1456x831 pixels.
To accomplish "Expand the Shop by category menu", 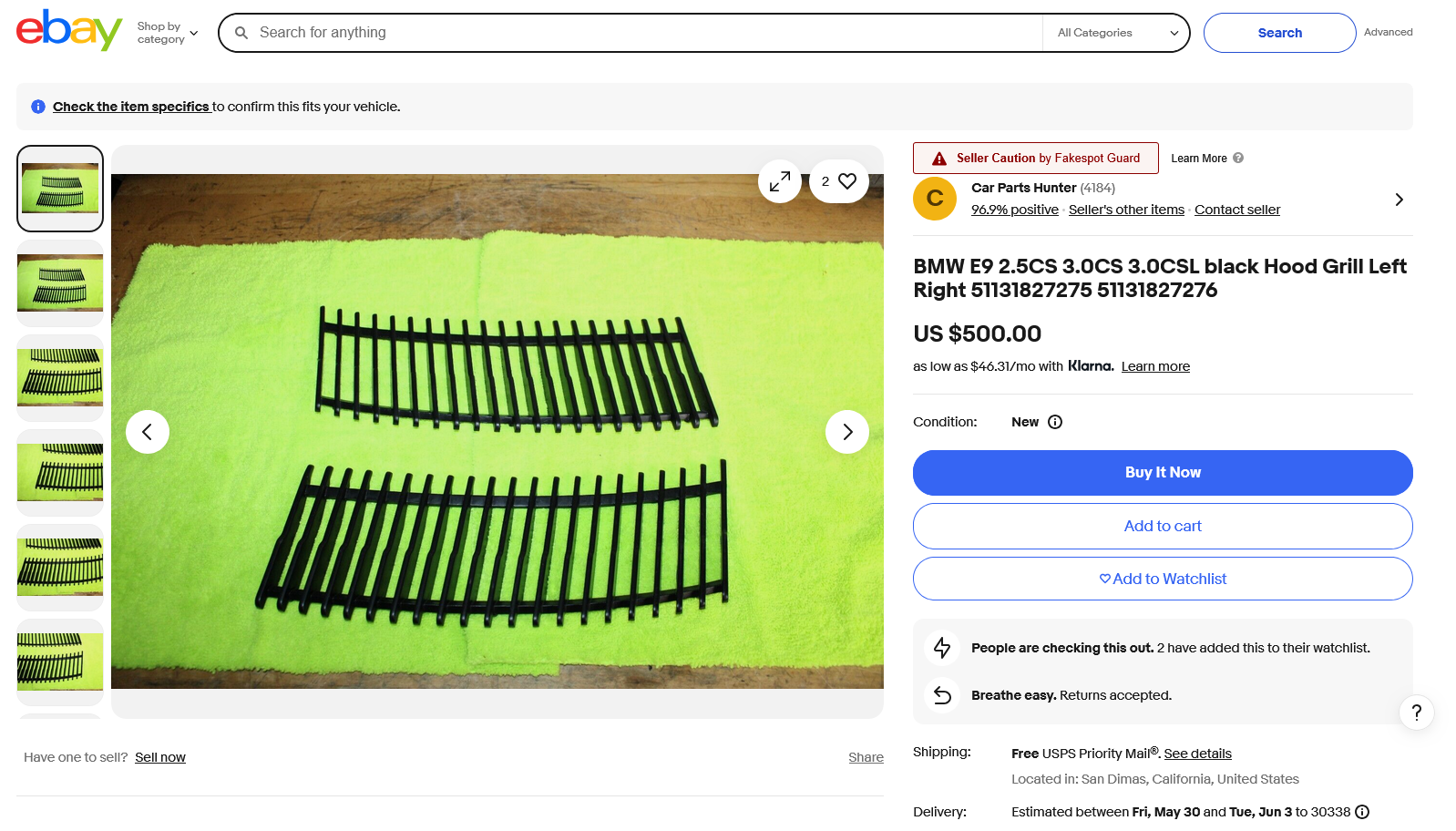I will 168,33.
